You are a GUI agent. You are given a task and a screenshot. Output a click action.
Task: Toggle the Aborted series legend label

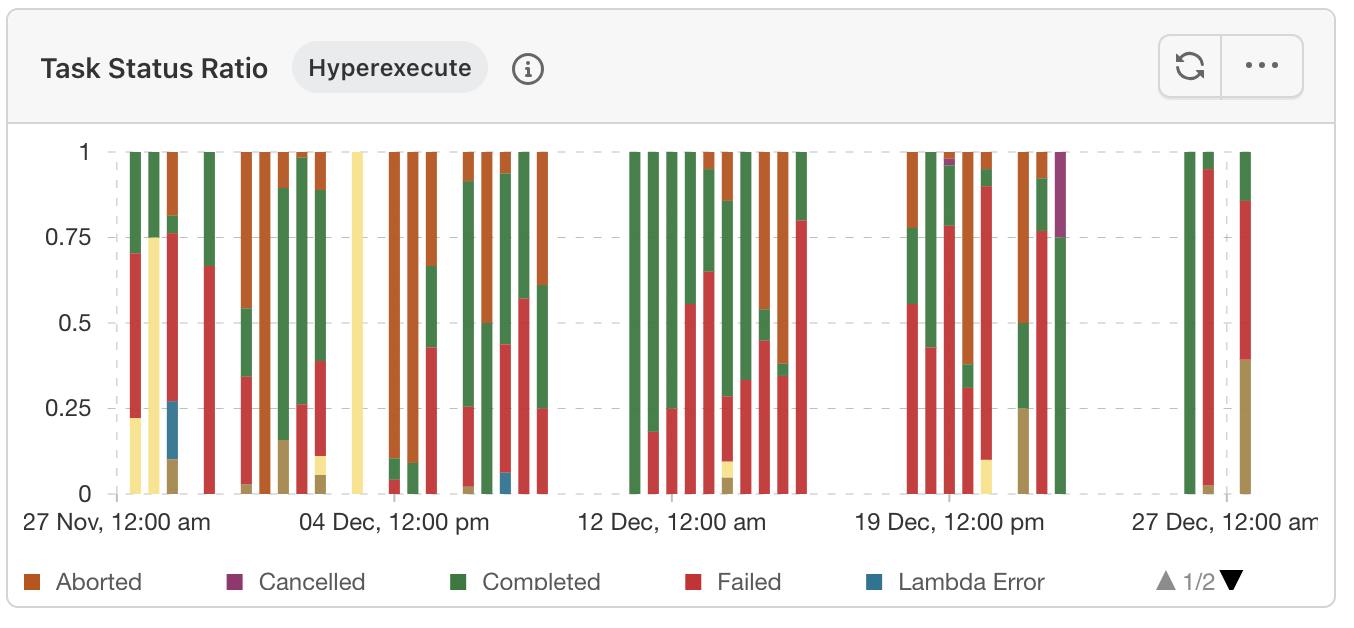click(x=99, y=582)
